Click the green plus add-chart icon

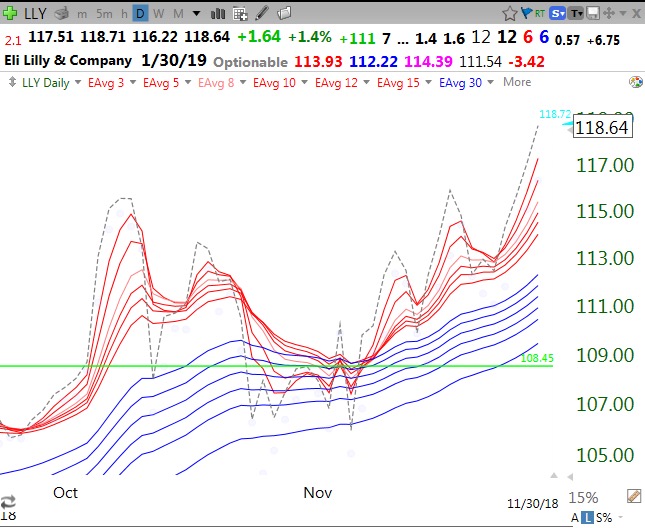[x=10, y=13]
